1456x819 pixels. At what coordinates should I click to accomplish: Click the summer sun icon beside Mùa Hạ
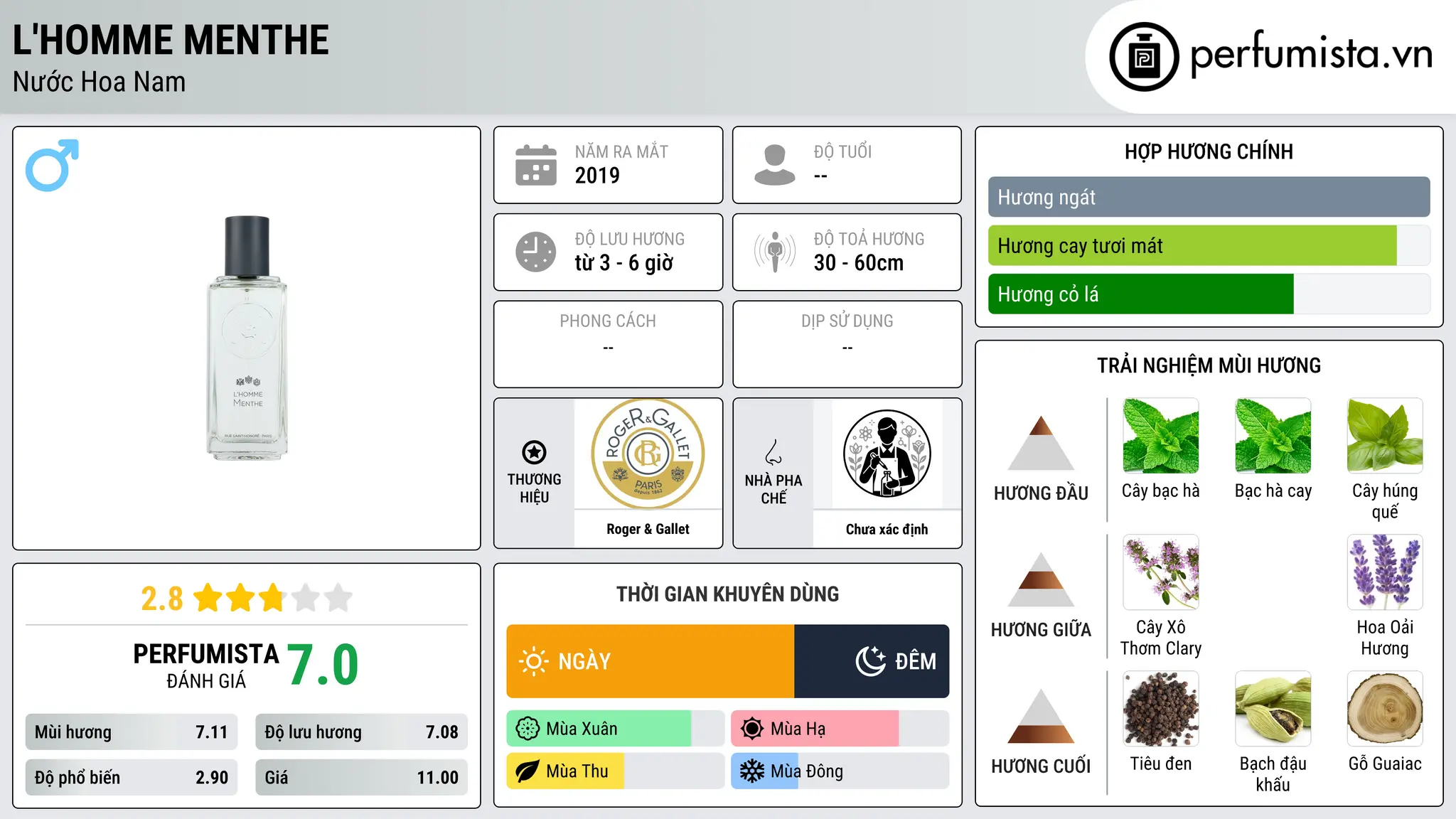tap(752, 729)
